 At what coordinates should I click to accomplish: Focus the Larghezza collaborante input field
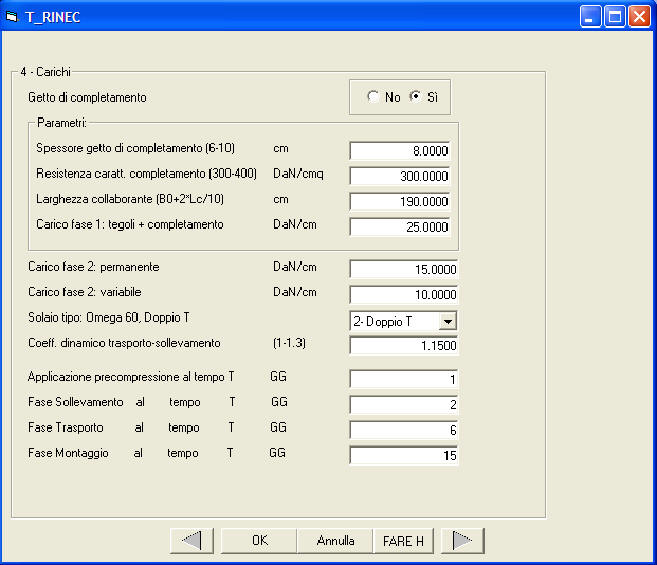coord(400,201)
